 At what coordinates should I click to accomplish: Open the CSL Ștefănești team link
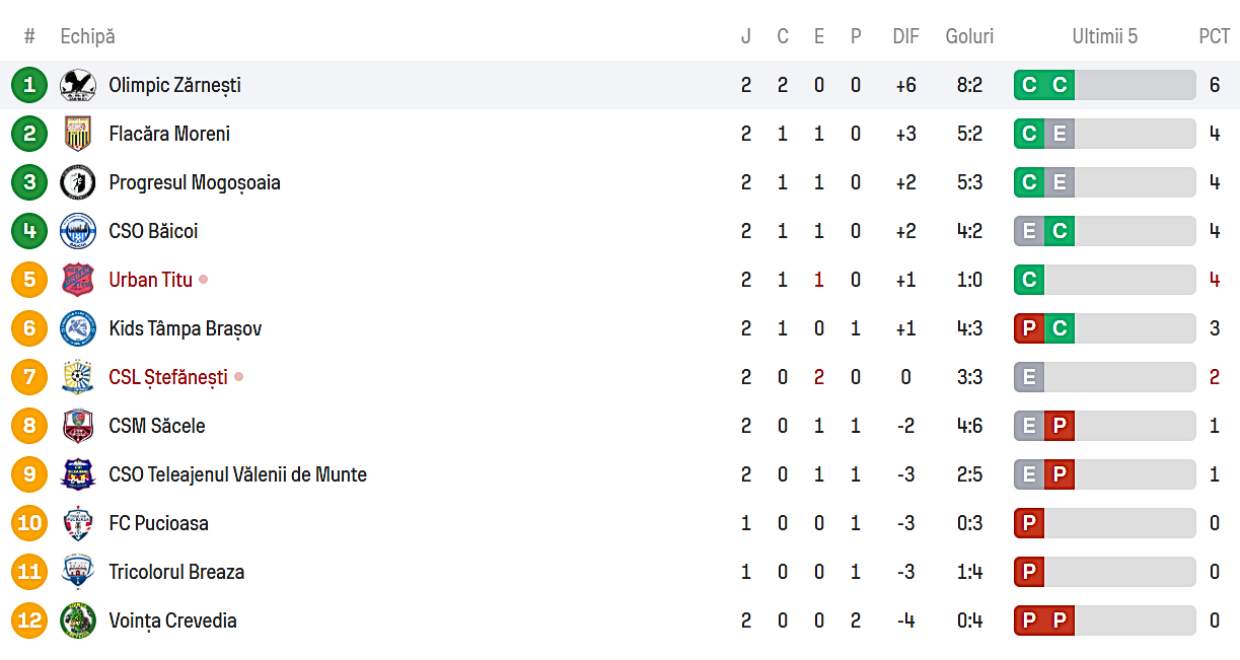click(x=168, y=377)
